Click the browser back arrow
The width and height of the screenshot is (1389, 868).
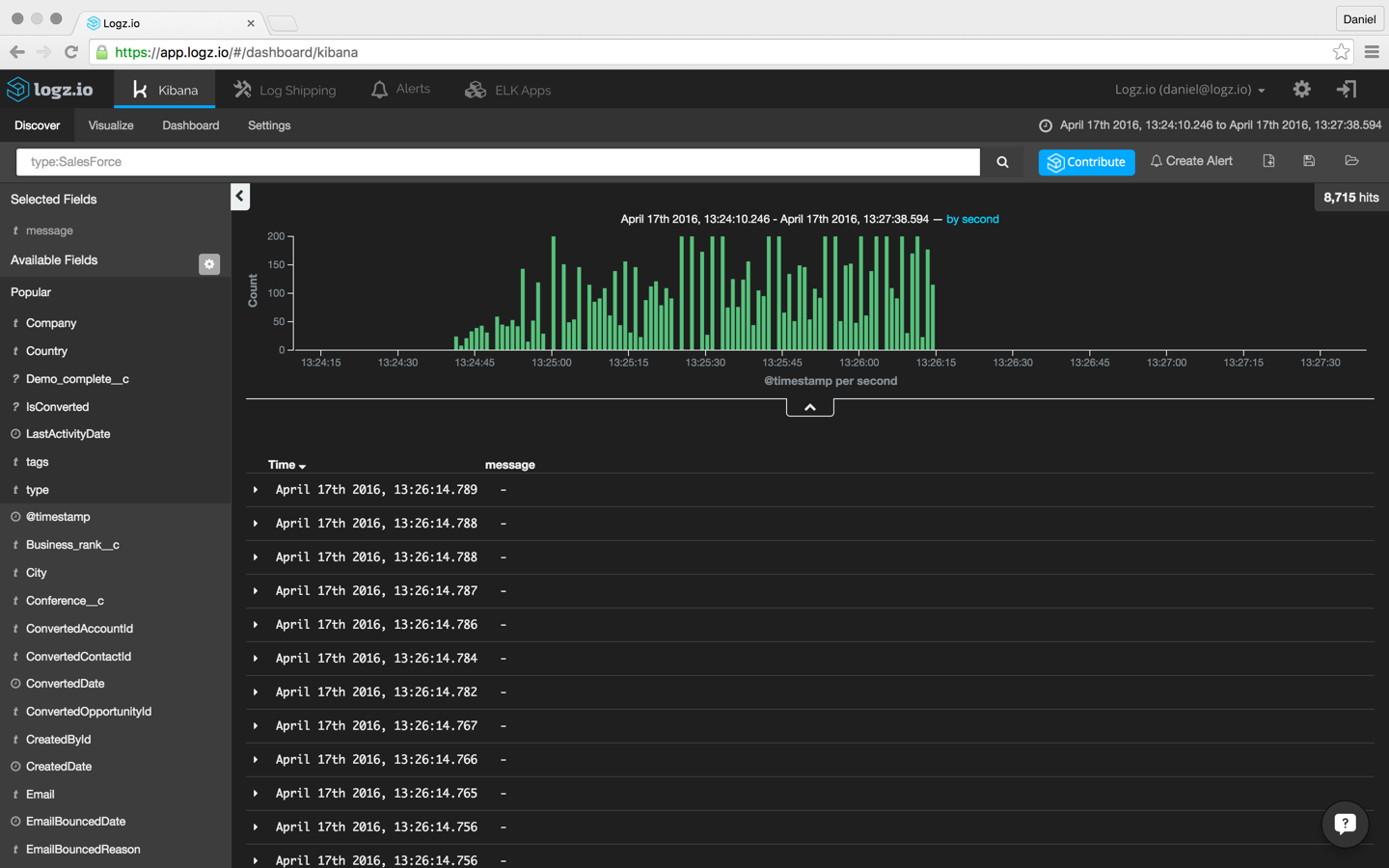pyautogui.click(x=17, y=52)
